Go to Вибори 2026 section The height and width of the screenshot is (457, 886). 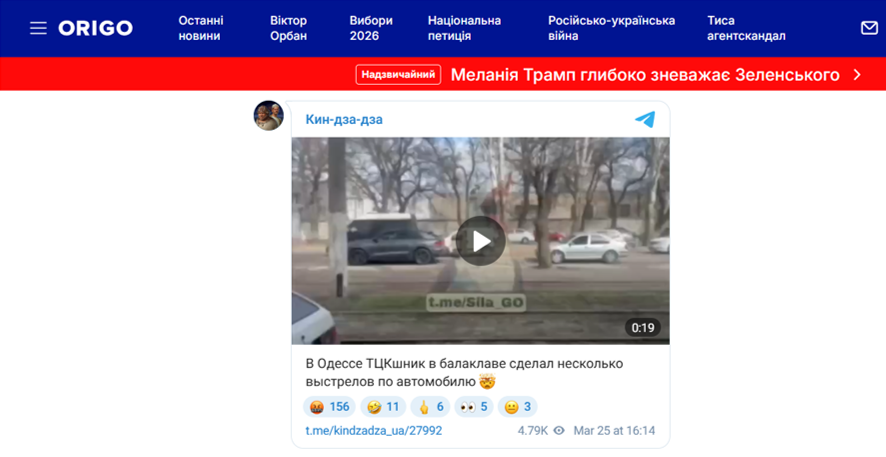tap(371, 28)
